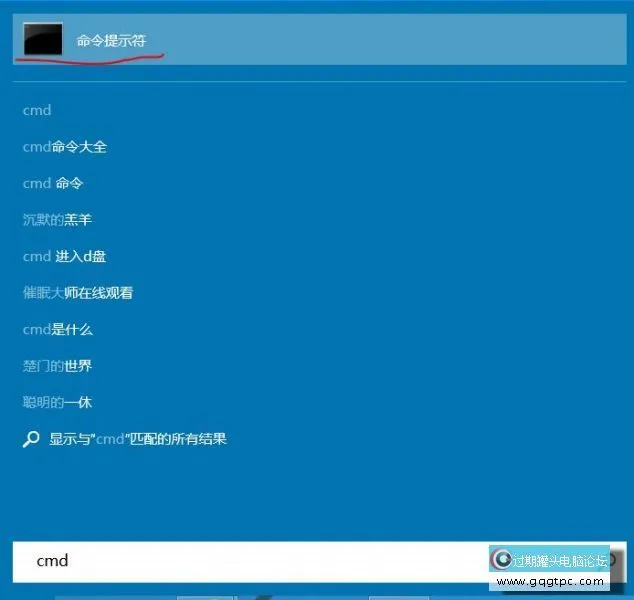Select the cmd命令大全 suggestion

click(65, 147)
